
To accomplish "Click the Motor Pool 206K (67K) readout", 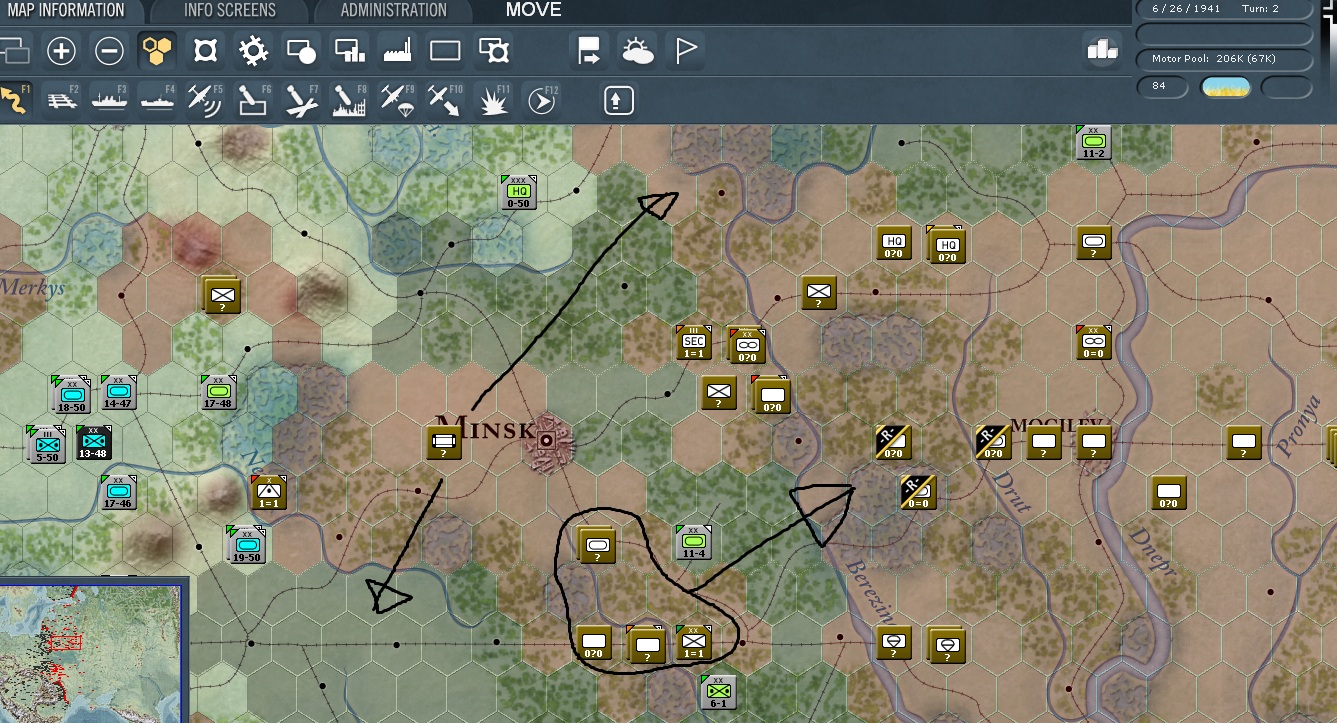I will click(x=1224, y=59).
